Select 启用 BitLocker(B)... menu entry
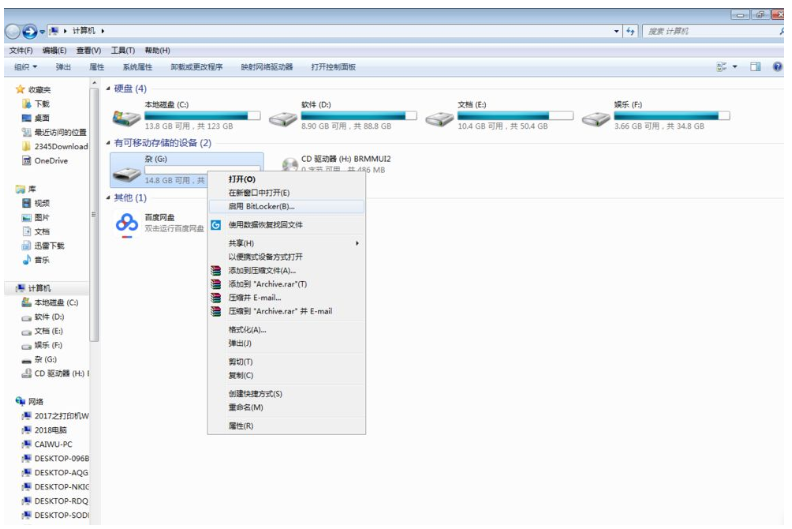The height and width of the screenshot is (529, 792). [261, 206]
